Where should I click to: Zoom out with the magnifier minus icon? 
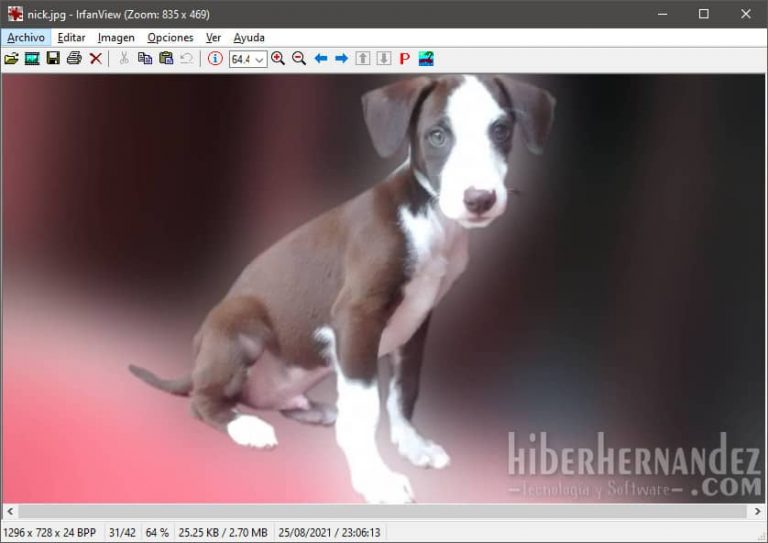pyautogui.click(x=299, y=59)
